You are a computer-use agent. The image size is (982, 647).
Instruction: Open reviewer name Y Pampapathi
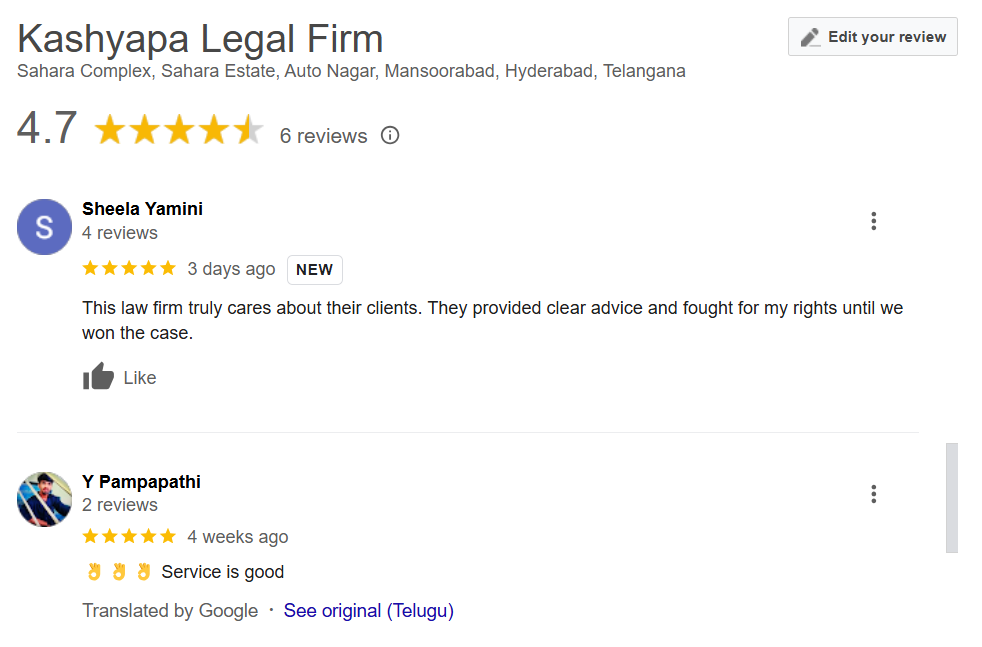[x=141, y=482]
